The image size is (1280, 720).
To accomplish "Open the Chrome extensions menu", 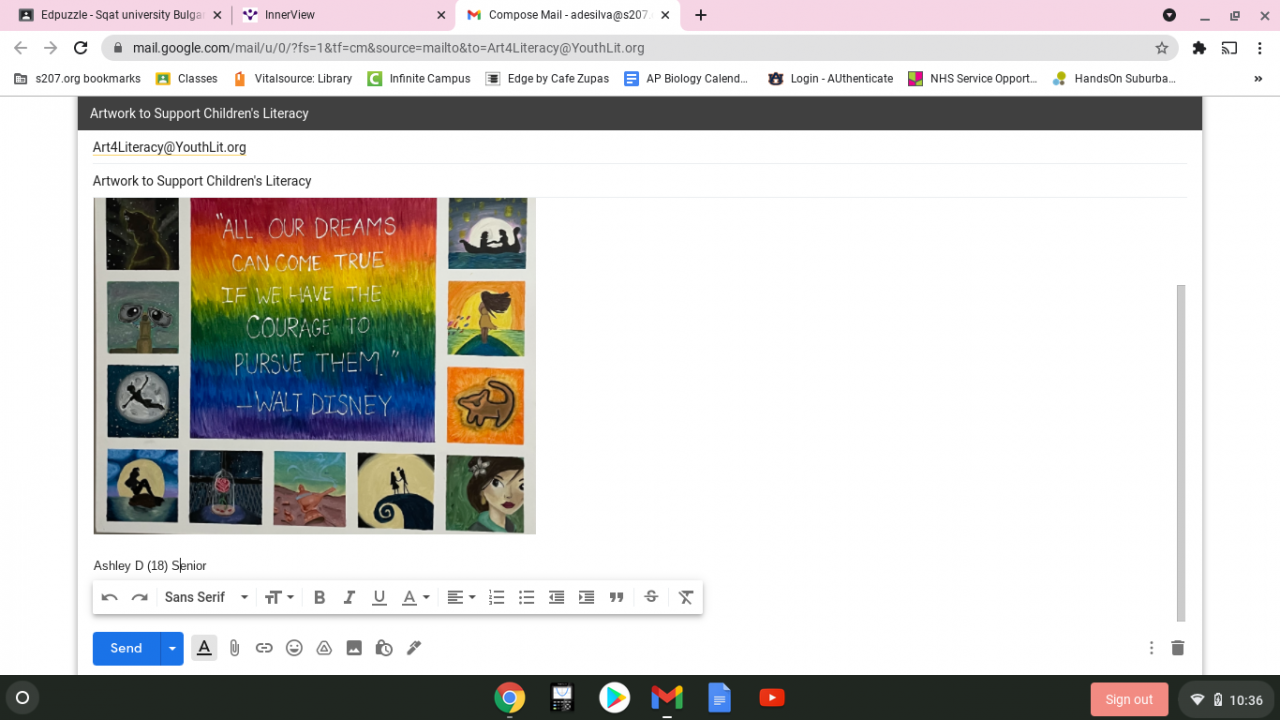I will point(1199,48).
